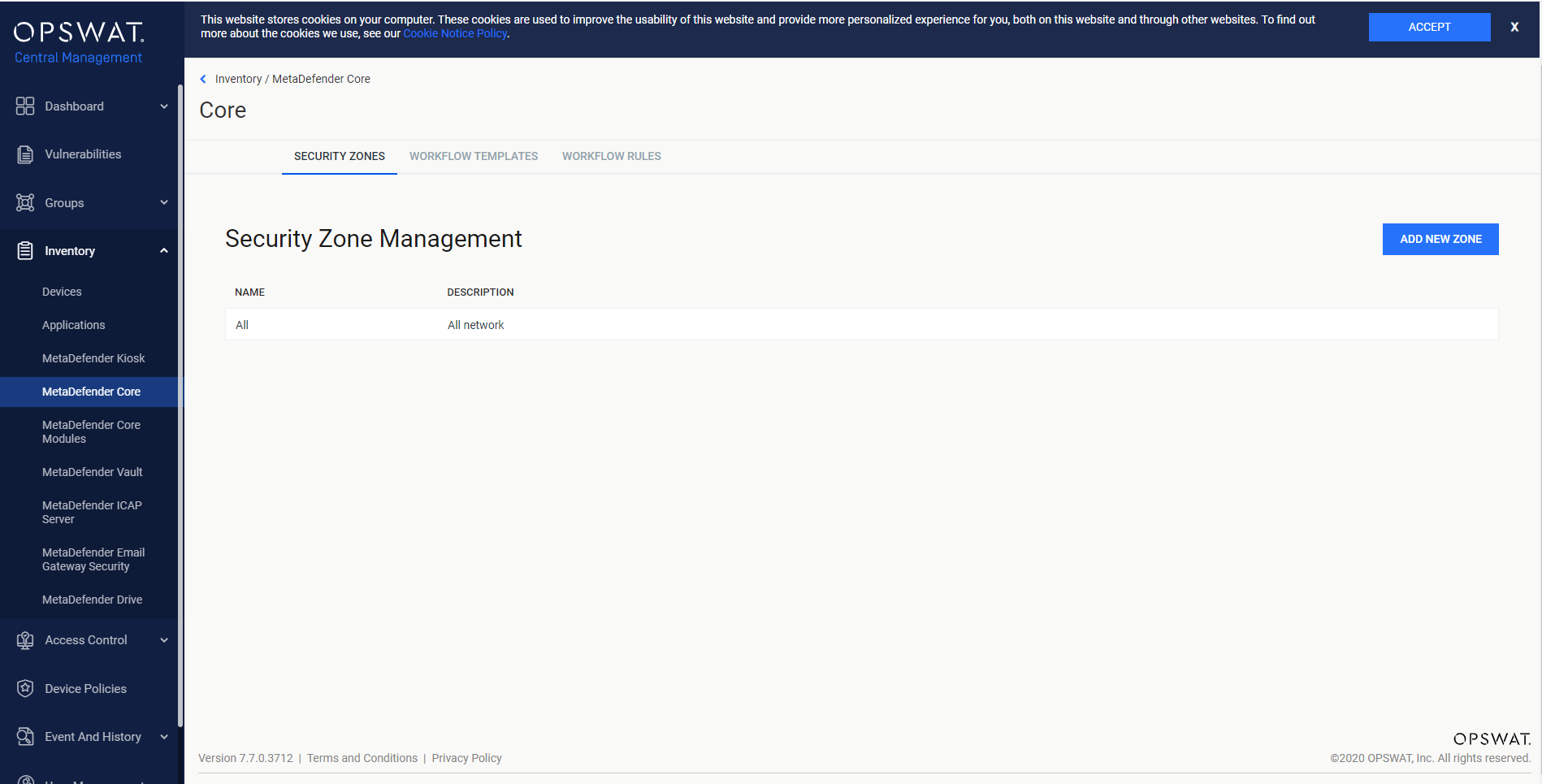Viewport: 1542px width, 784px height.
Task: Click the DESCRIPTION column header
Action: [480, 292]
